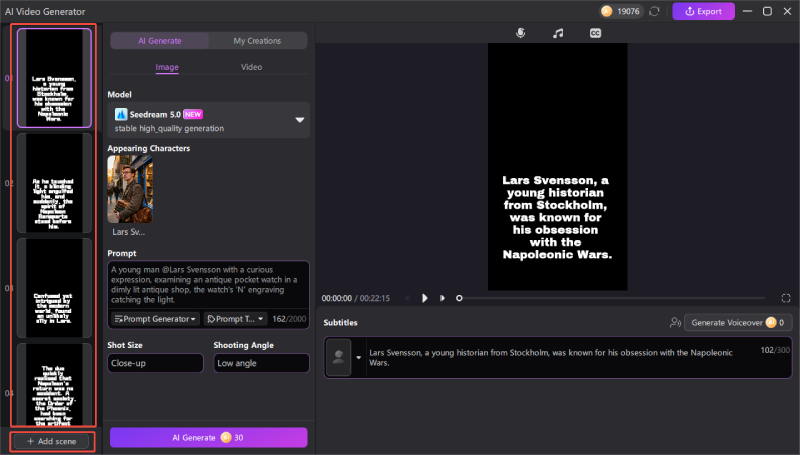
Task: Refresh credits with the circular arrows icon
Action: coord(654,11)
